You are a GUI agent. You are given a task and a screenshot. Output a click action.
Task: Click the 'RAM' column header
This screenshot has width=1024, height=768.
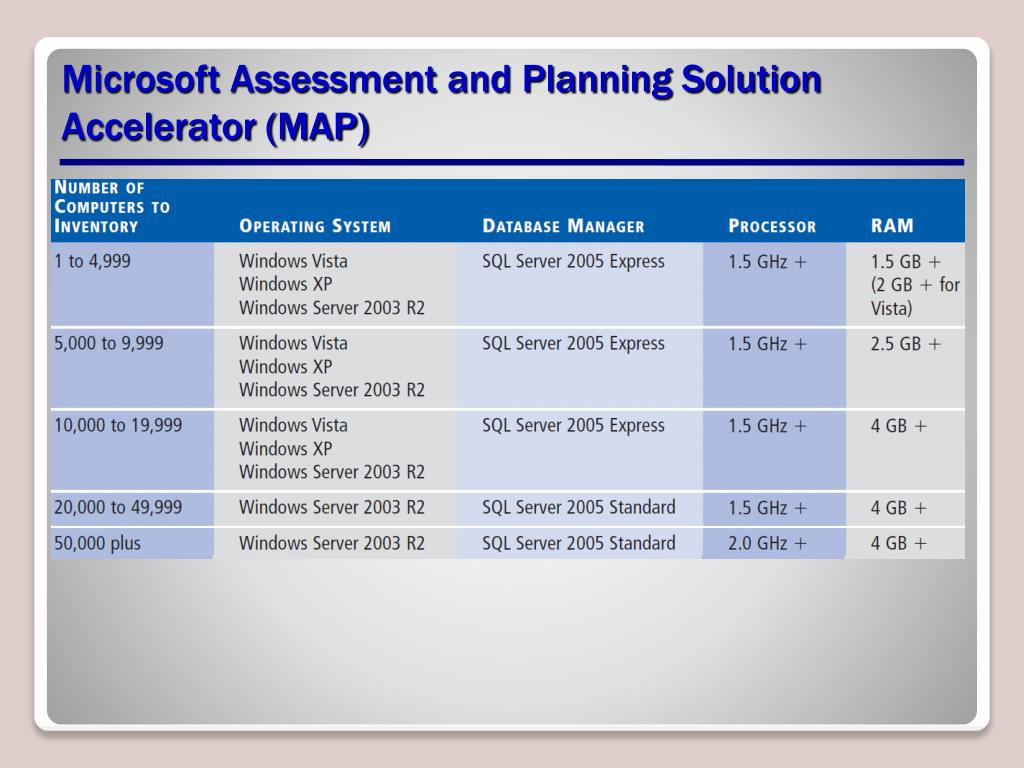892,225
